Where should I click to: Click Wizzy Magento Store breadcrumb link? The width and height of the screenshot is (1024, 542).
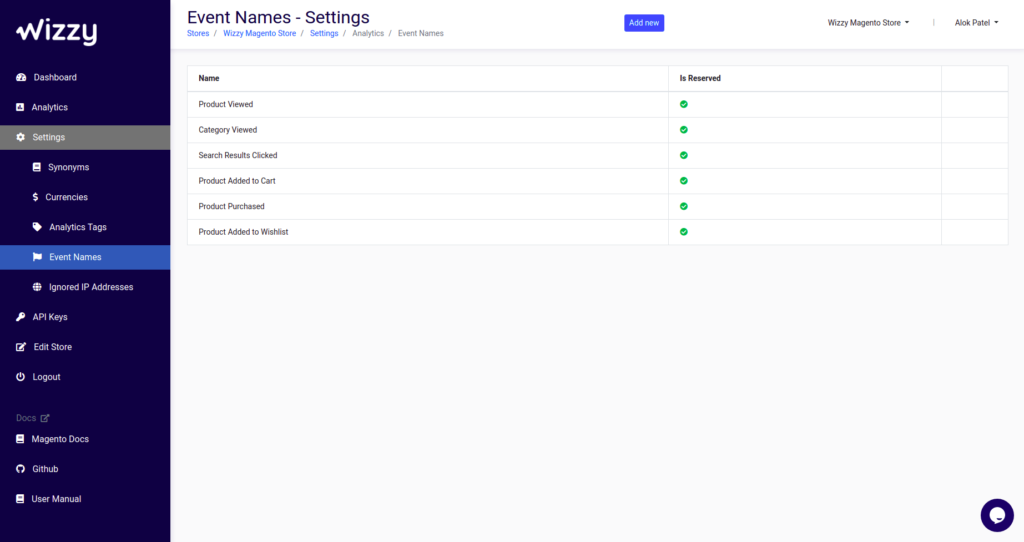[259, 33]
